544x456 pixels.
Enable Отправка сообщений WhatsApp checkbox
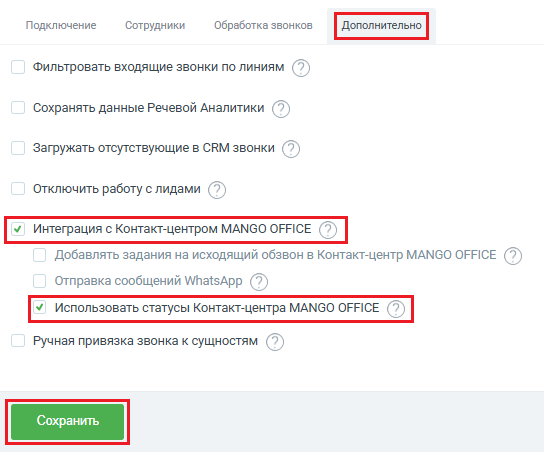point(40,281)
